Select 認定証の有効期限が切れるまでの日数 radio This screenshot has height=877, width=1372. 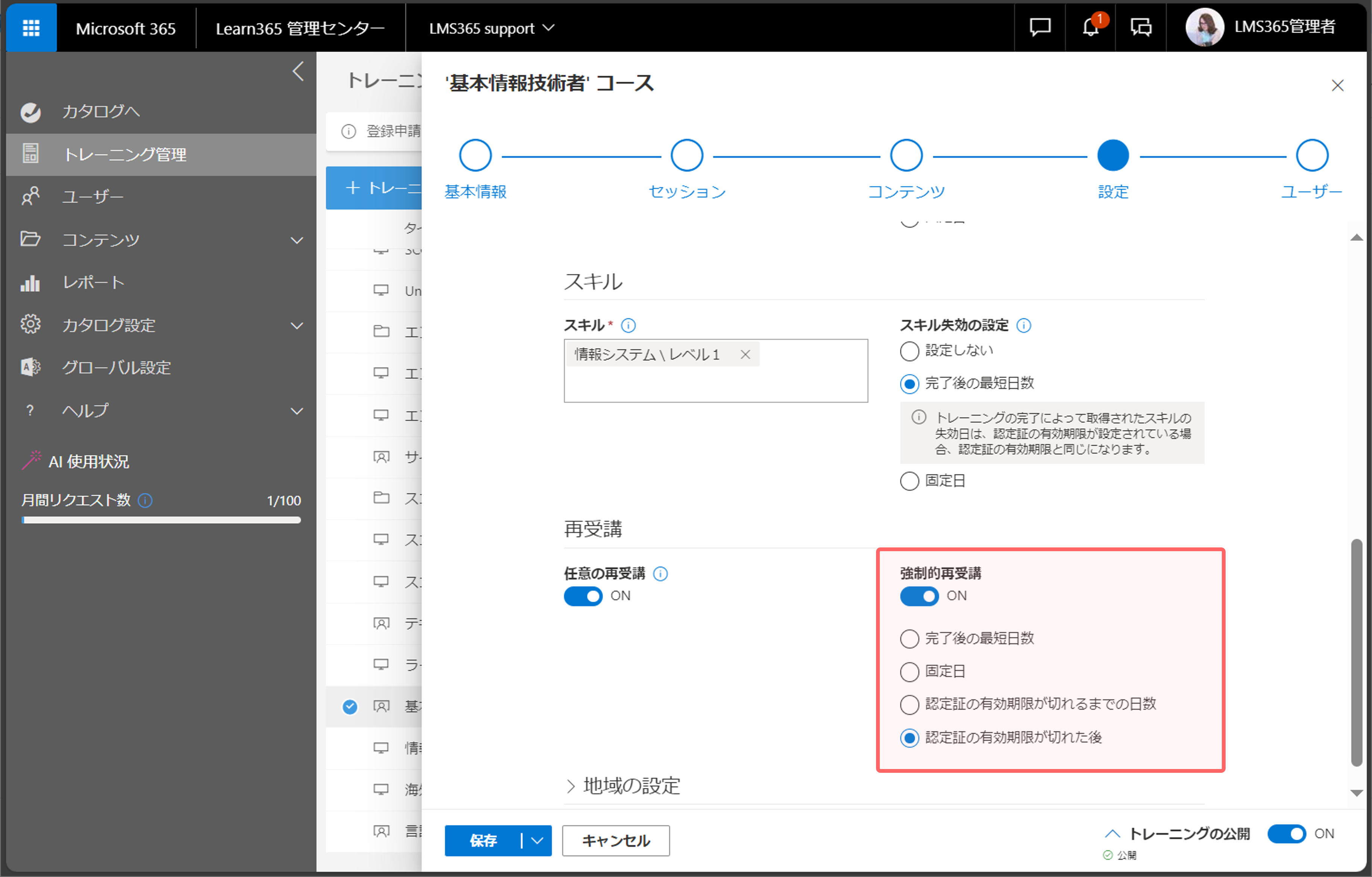[910, 704]
